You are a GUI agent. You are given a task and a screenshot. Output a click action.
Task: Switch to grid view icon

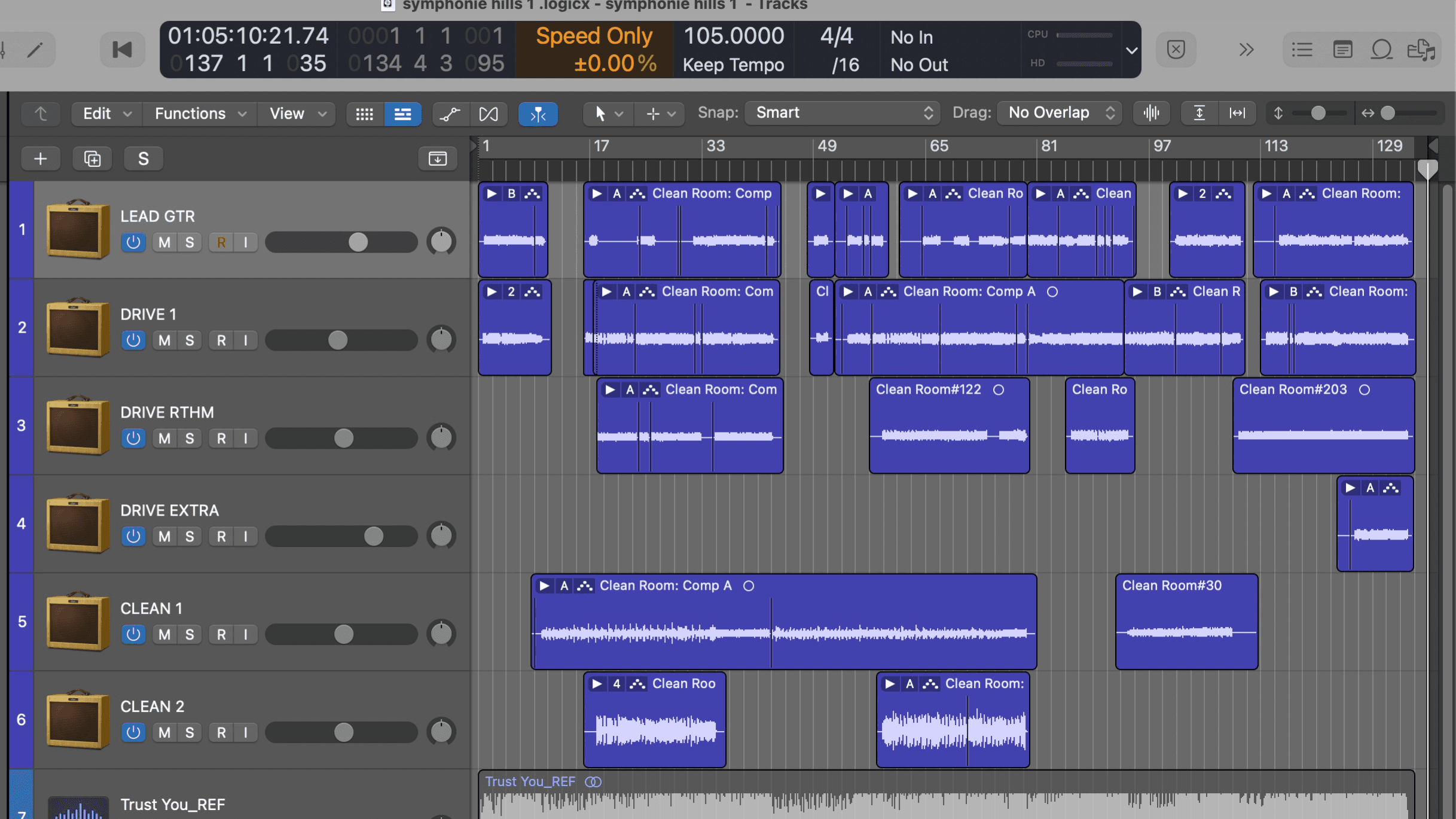click(364, 114)
